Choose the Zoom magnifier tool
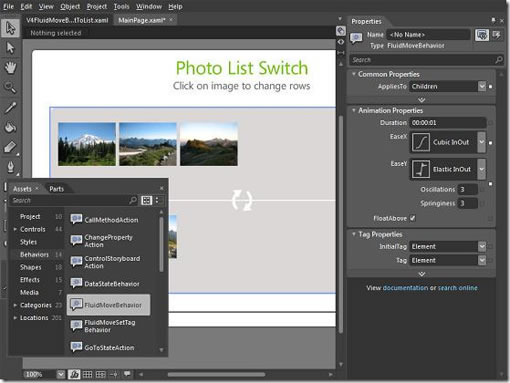This screenshot has height=383, width=510. click(10, 88)
